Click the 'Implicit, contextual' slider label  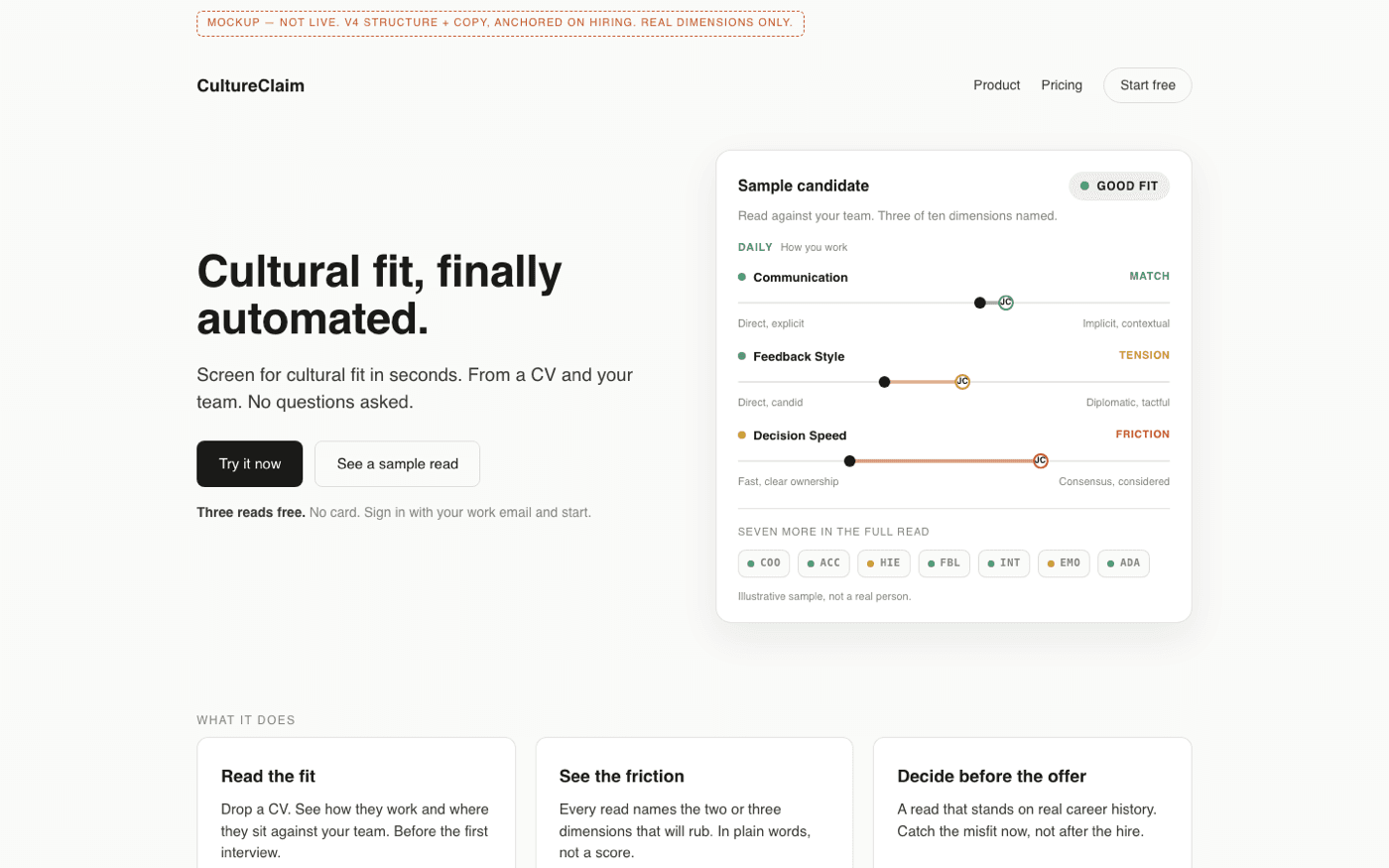(1125, 323)
